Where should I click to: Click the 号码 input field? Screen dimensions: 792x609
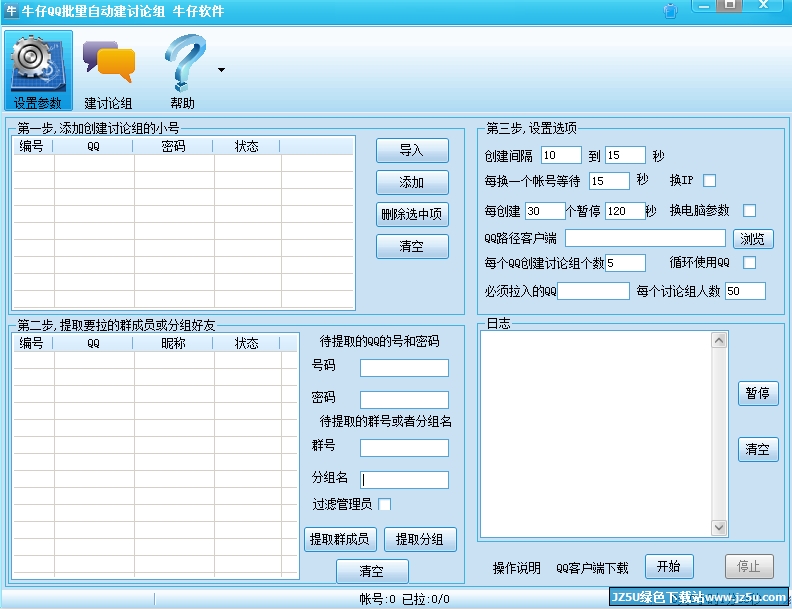(404, 368)
